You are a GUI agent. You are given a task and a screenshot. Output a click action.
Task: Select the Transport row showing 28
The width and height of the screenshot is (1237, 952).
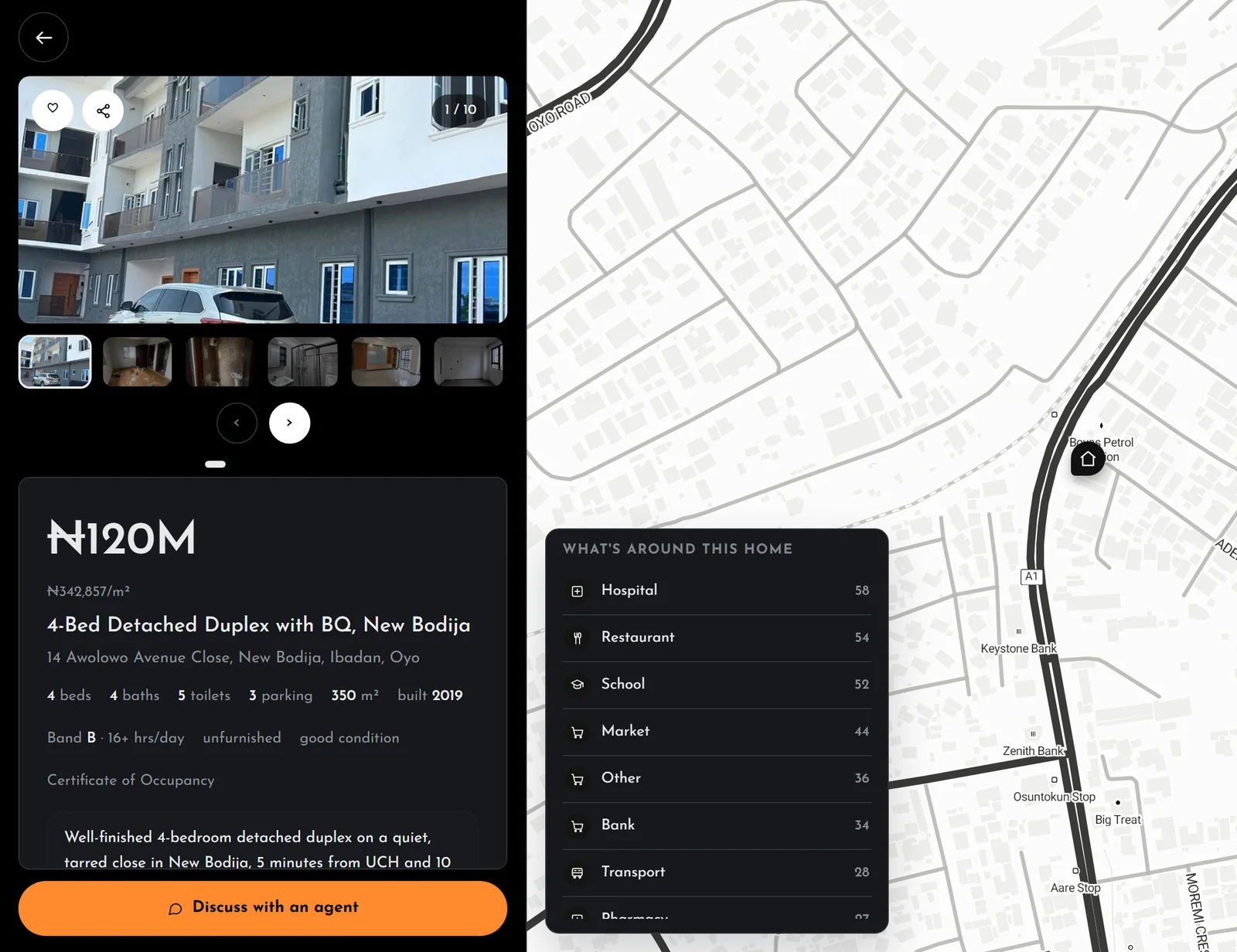[x=717, y=873]
